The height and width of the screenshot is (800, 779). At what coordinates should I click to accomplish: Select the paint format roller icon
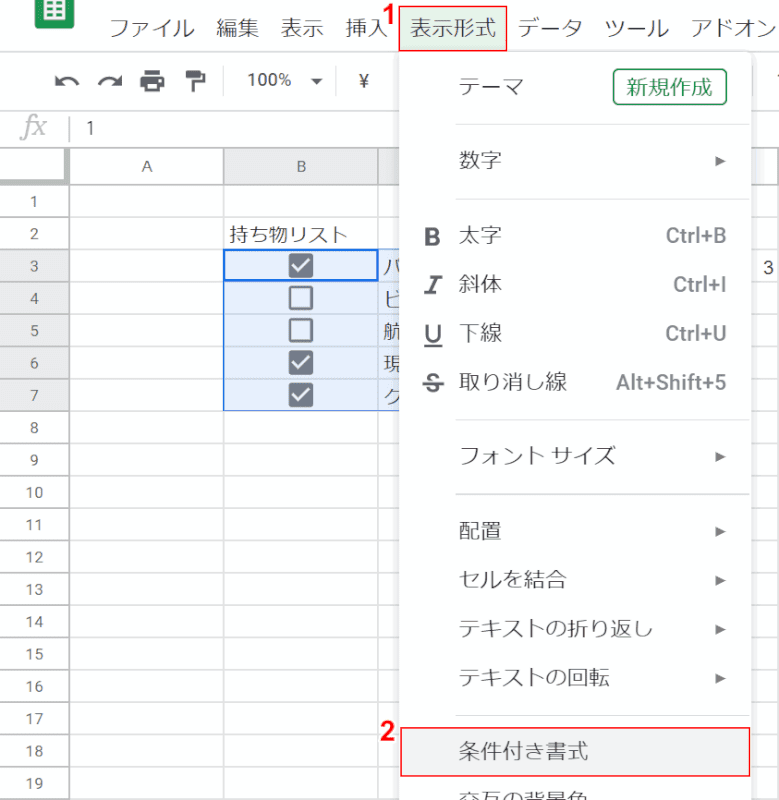point(195,81)
